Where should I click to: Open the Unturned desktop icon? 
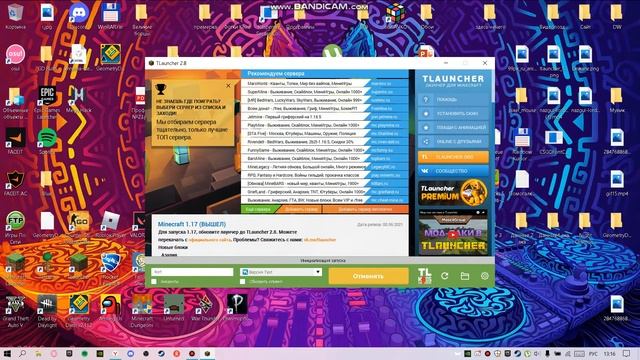click(x=173, y=307)
